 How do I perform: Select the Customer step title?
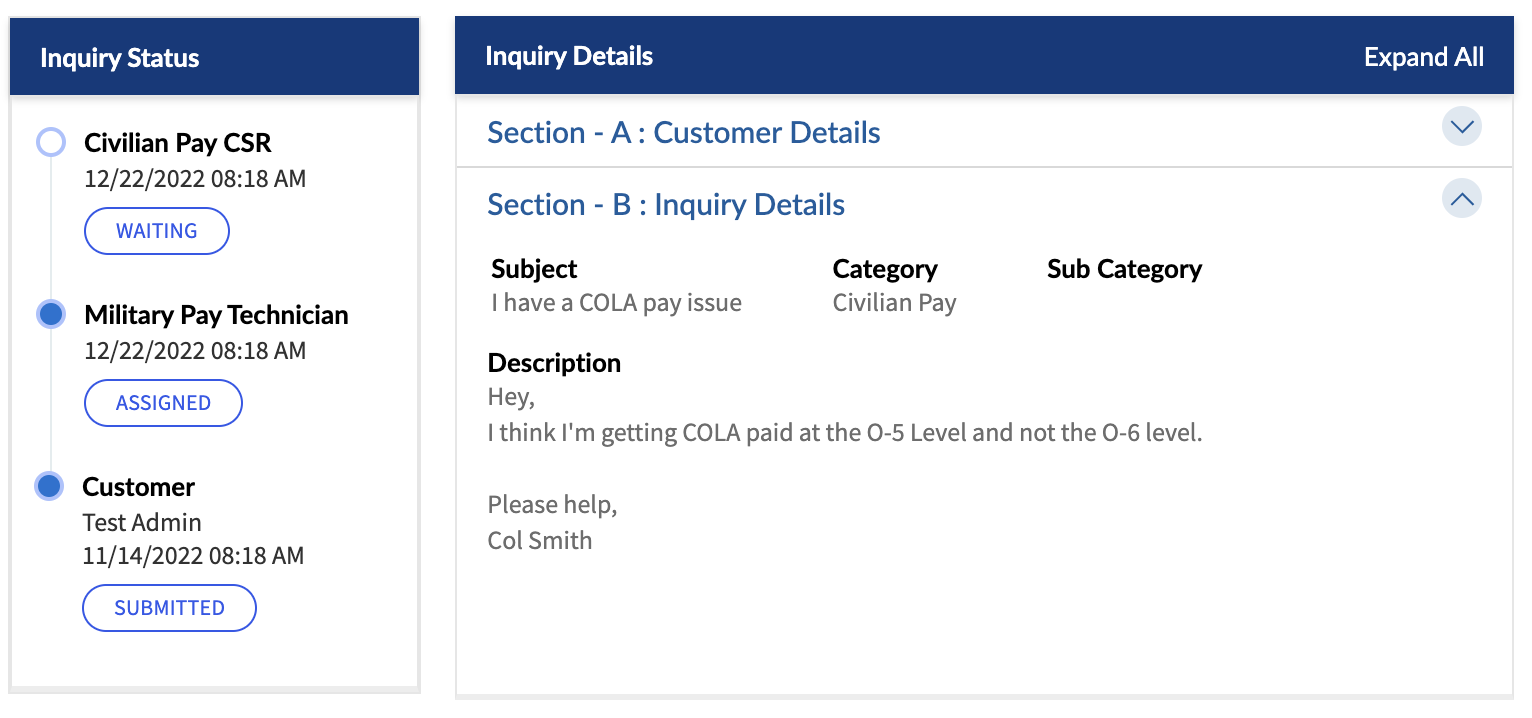click(x=138, y=487)
